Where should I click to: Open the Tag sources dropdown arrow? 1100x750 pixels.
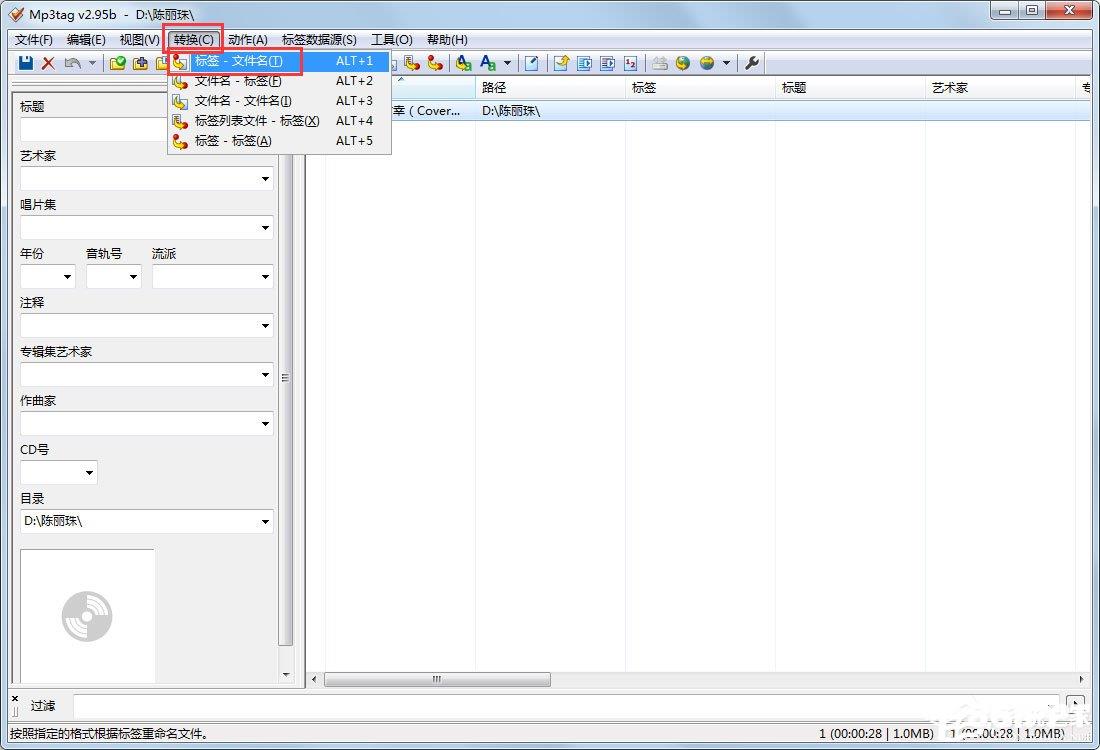(726, 63)
